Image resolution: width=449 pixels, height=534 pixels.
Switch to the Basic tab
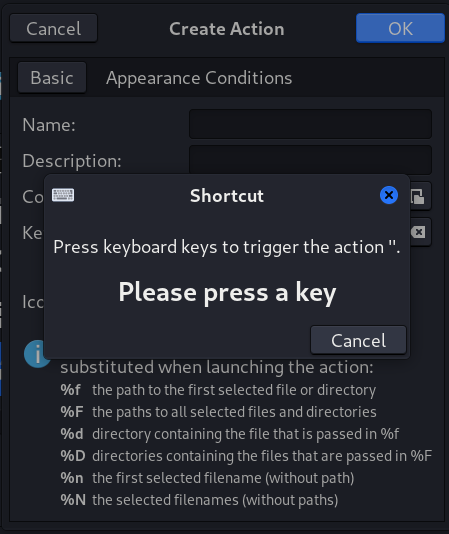(x=52, y=78)
